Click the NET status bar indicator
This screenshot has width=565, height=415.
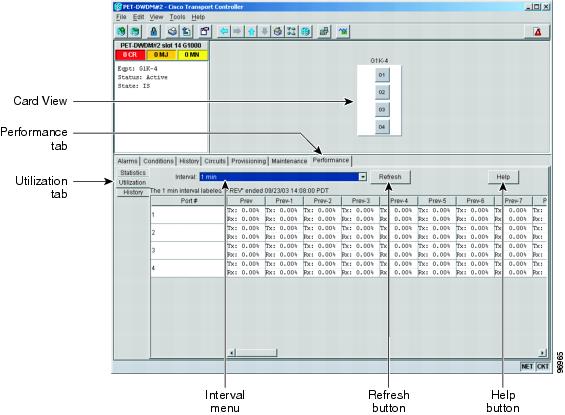527,366
